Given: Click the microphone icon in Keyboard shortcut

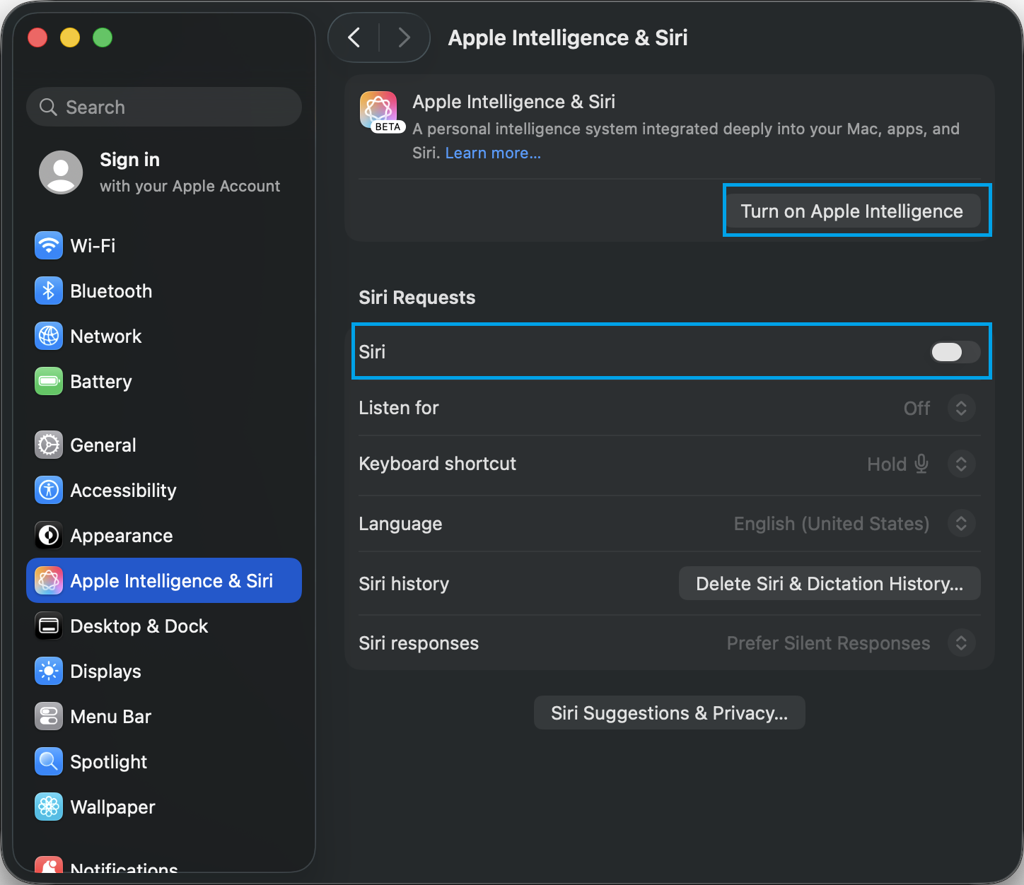Looking at the screenshot, I should pos(921,464).
